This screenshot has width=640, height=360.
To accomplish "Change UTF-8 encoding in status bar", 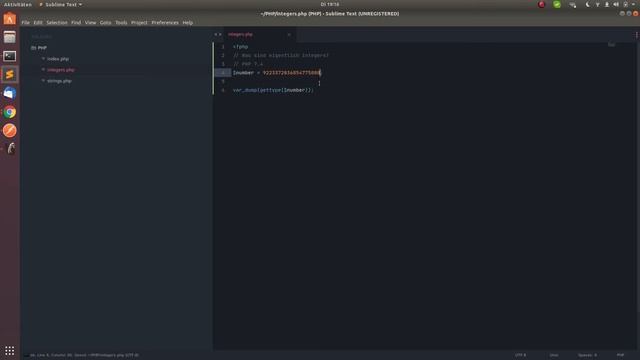I will 520,355.
